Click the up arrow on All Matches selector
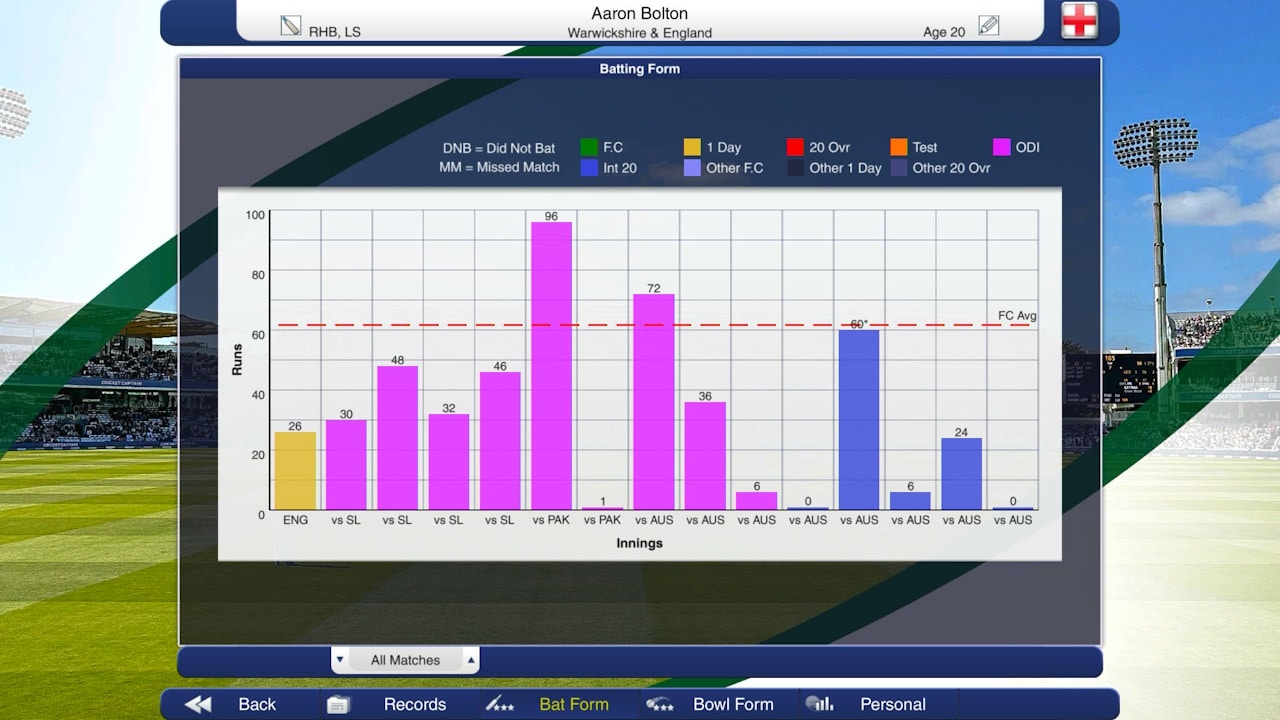Viewport: 1280px width, 720px height. point(470,659)
